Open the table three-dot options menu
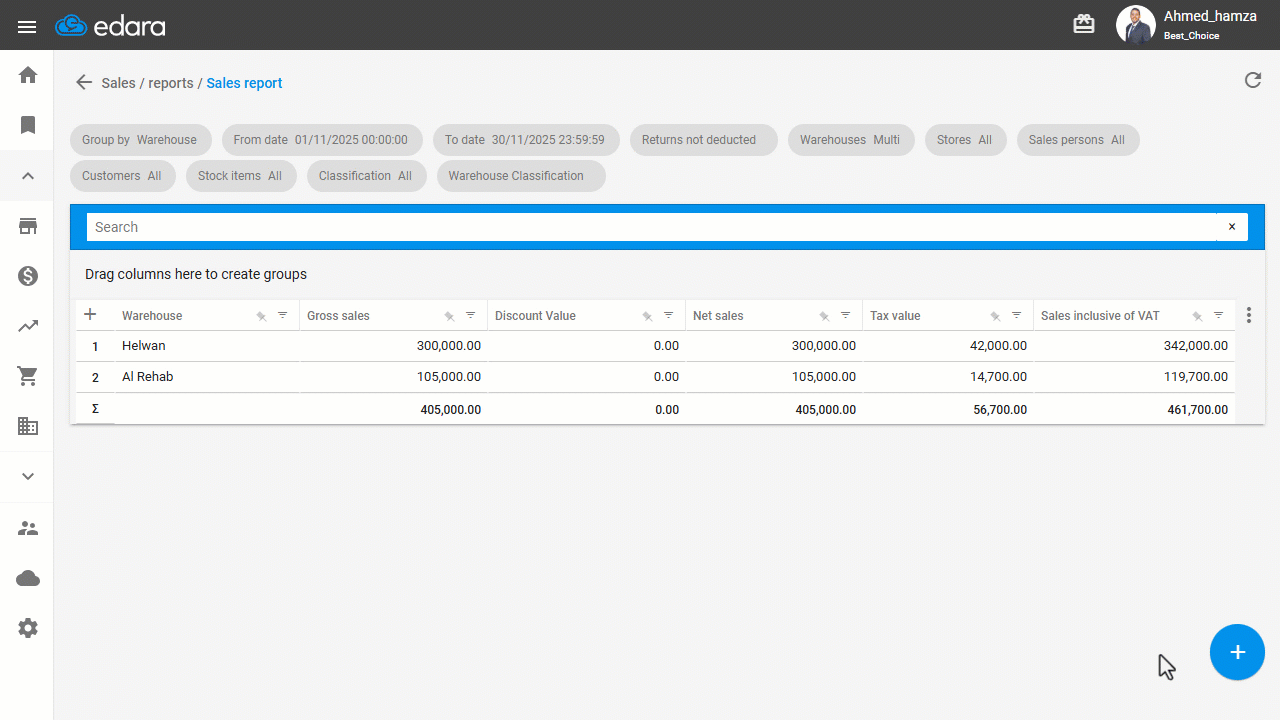 click(1249, 315)
